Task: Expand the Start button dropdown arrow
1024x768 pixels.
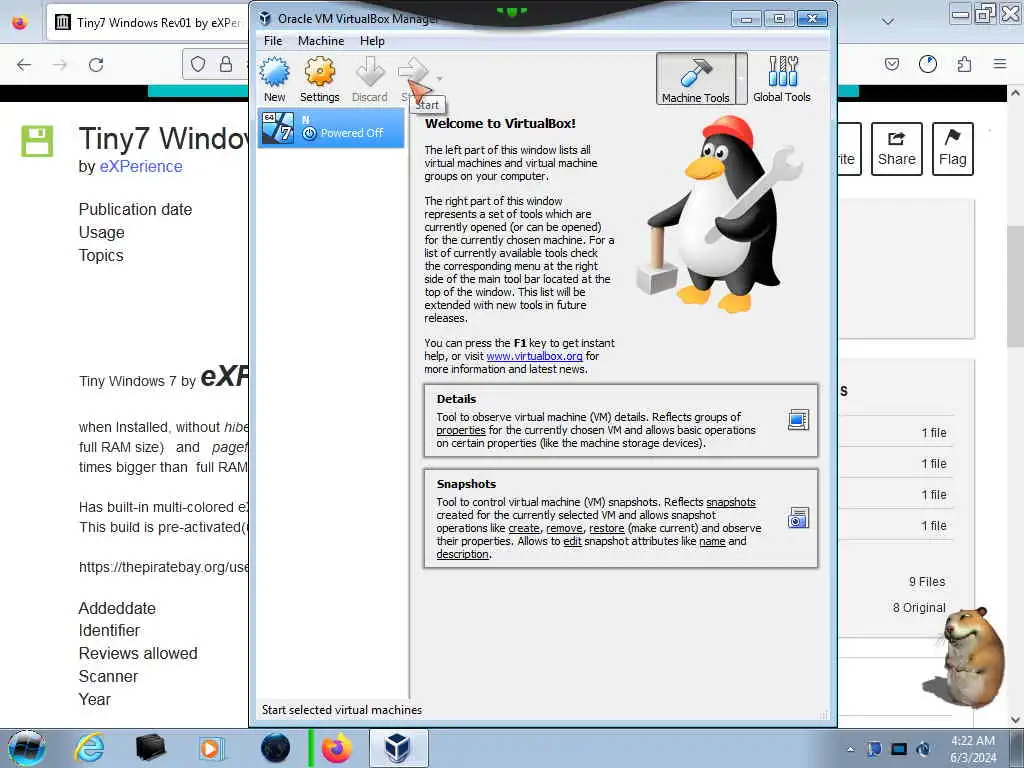Action: 440,78
